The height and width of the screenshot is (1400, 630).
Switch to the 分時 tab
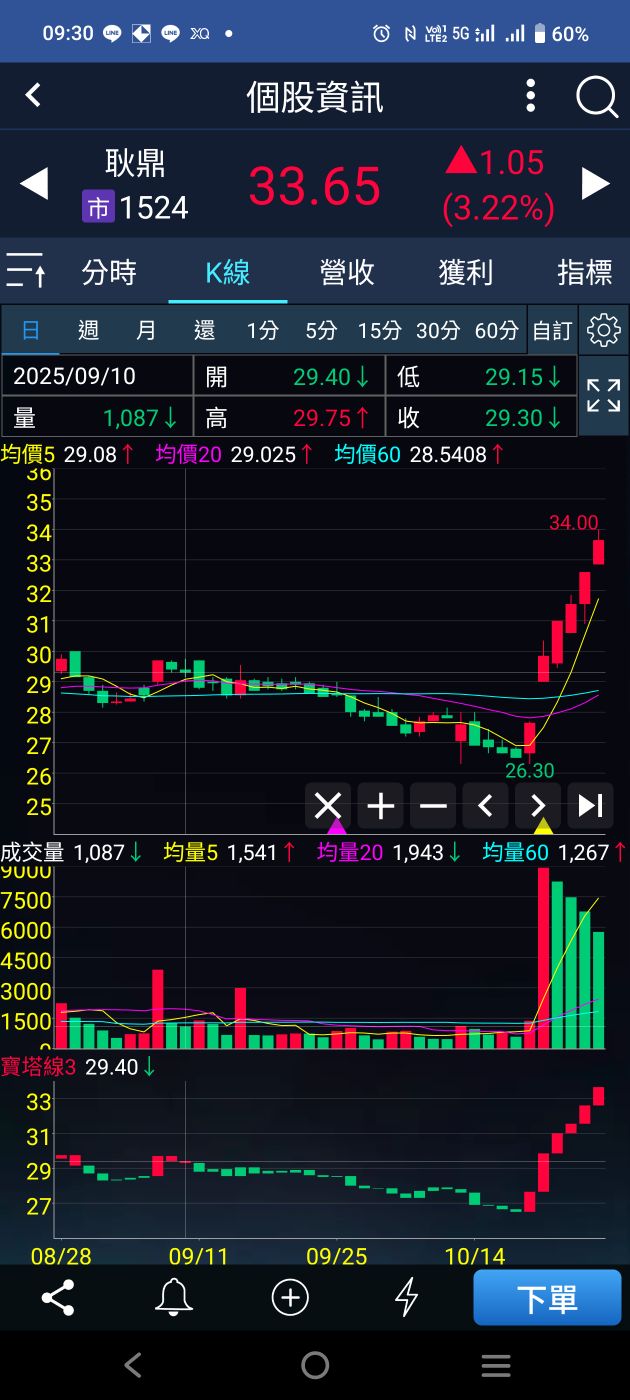pyautogui.click(x=109, y=272)
